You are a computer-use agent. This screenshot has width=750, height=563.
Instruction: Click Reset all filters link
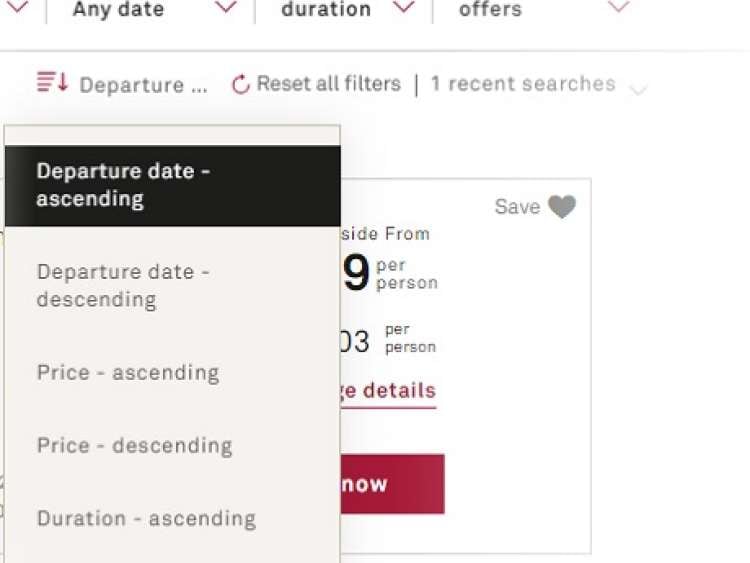pos(328,84)
